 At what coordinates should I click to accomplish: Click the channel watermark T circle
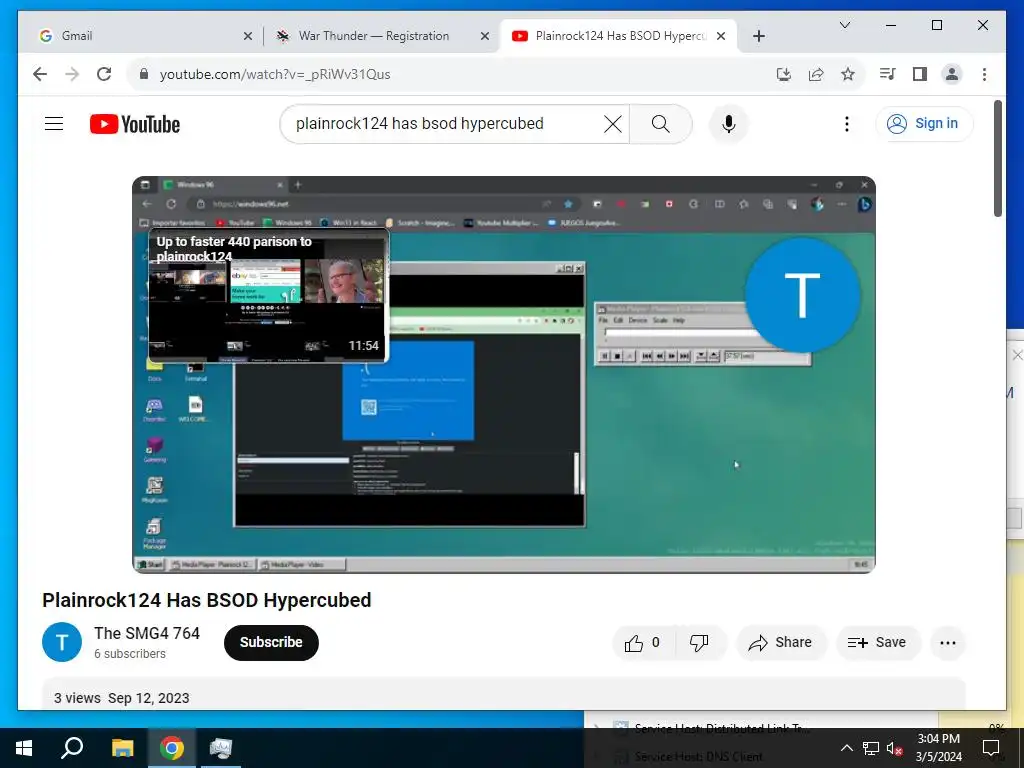pyautogui.click(x=803, y=295)
